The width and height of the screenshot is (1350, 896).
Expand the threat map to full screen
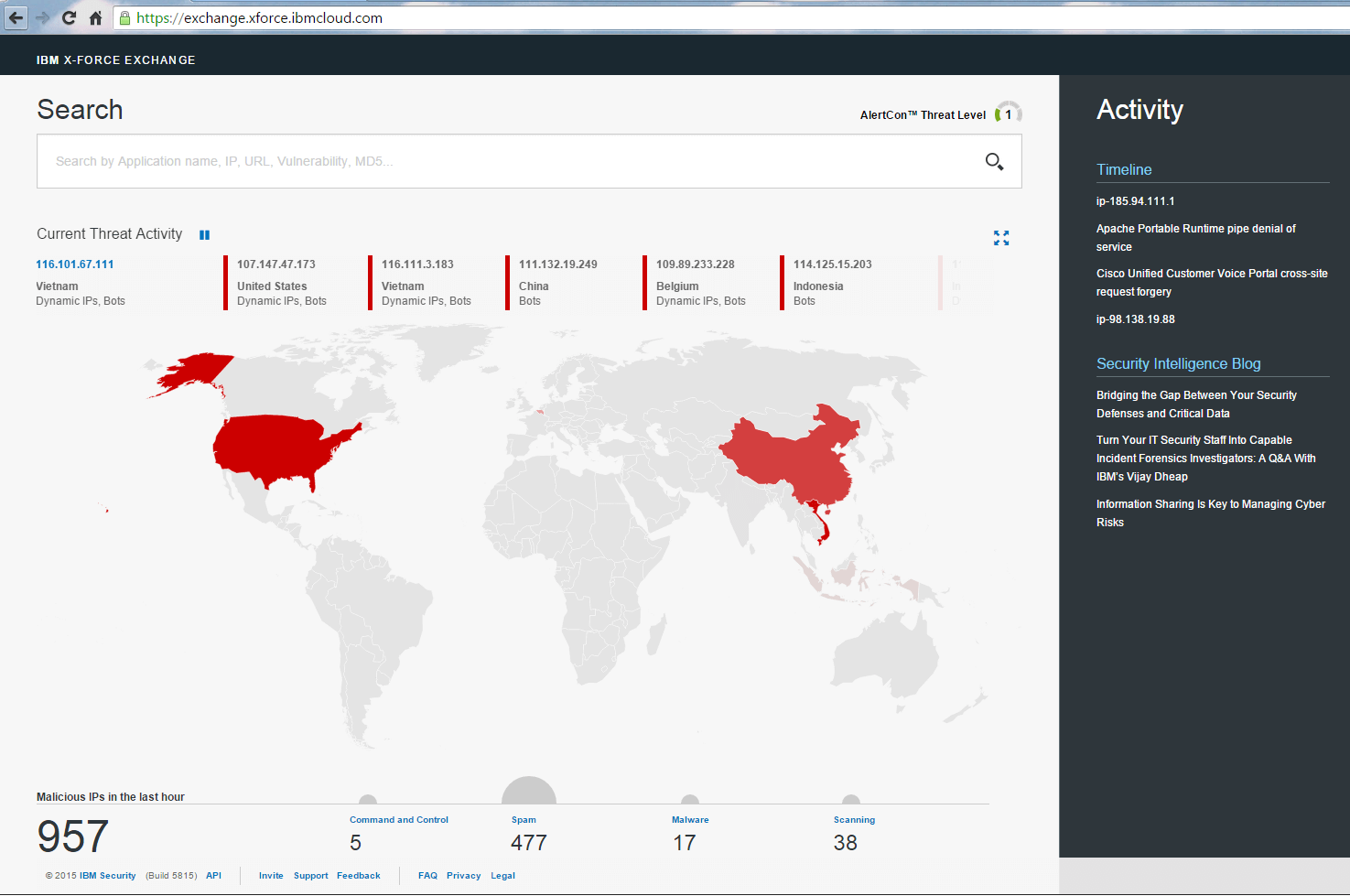(x=1001, y=237)
